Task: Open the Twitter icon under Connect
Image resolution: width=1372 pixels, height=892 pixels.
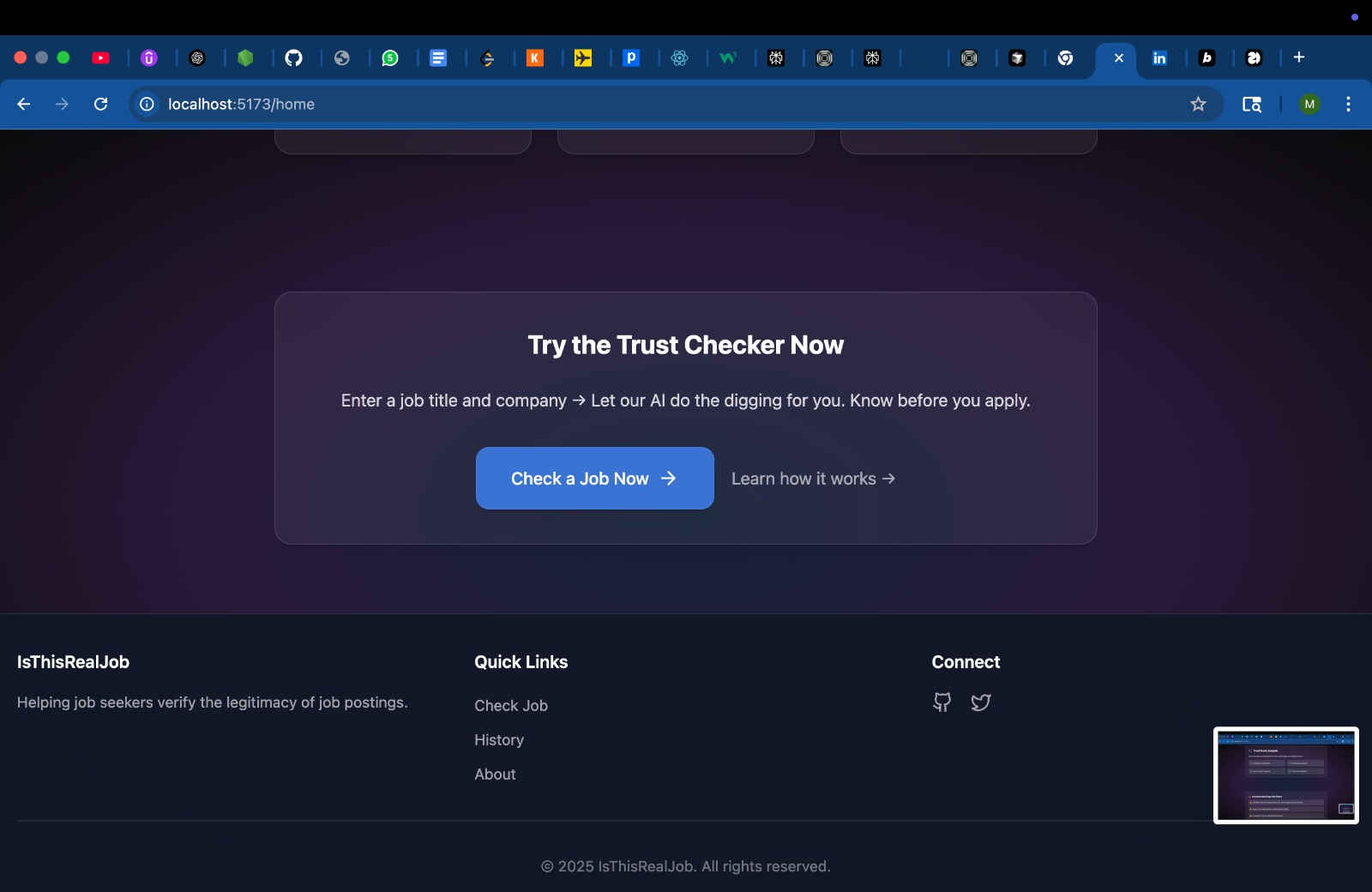Action: point(981,702)
